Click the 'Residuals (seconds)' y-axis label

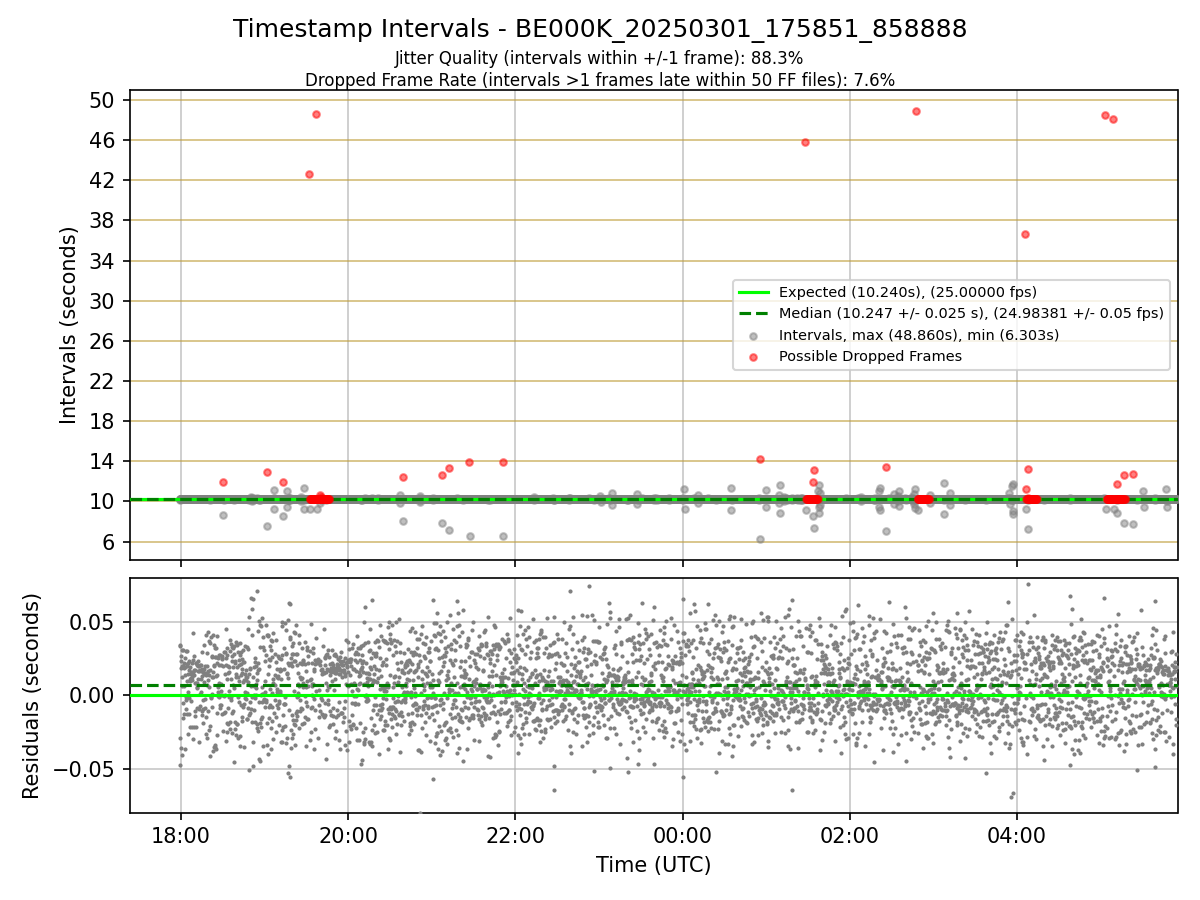point(32,696)
